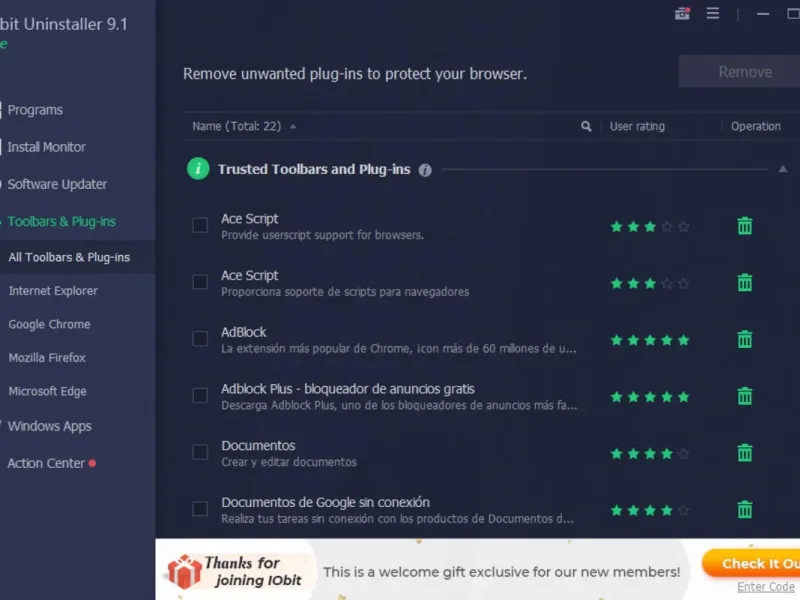Image resolution: width=800 pixels, height=600 pixels.
Task: Click trash icon for Ace Script 'Proporciona soporte' row
Action: coord(744,283)
